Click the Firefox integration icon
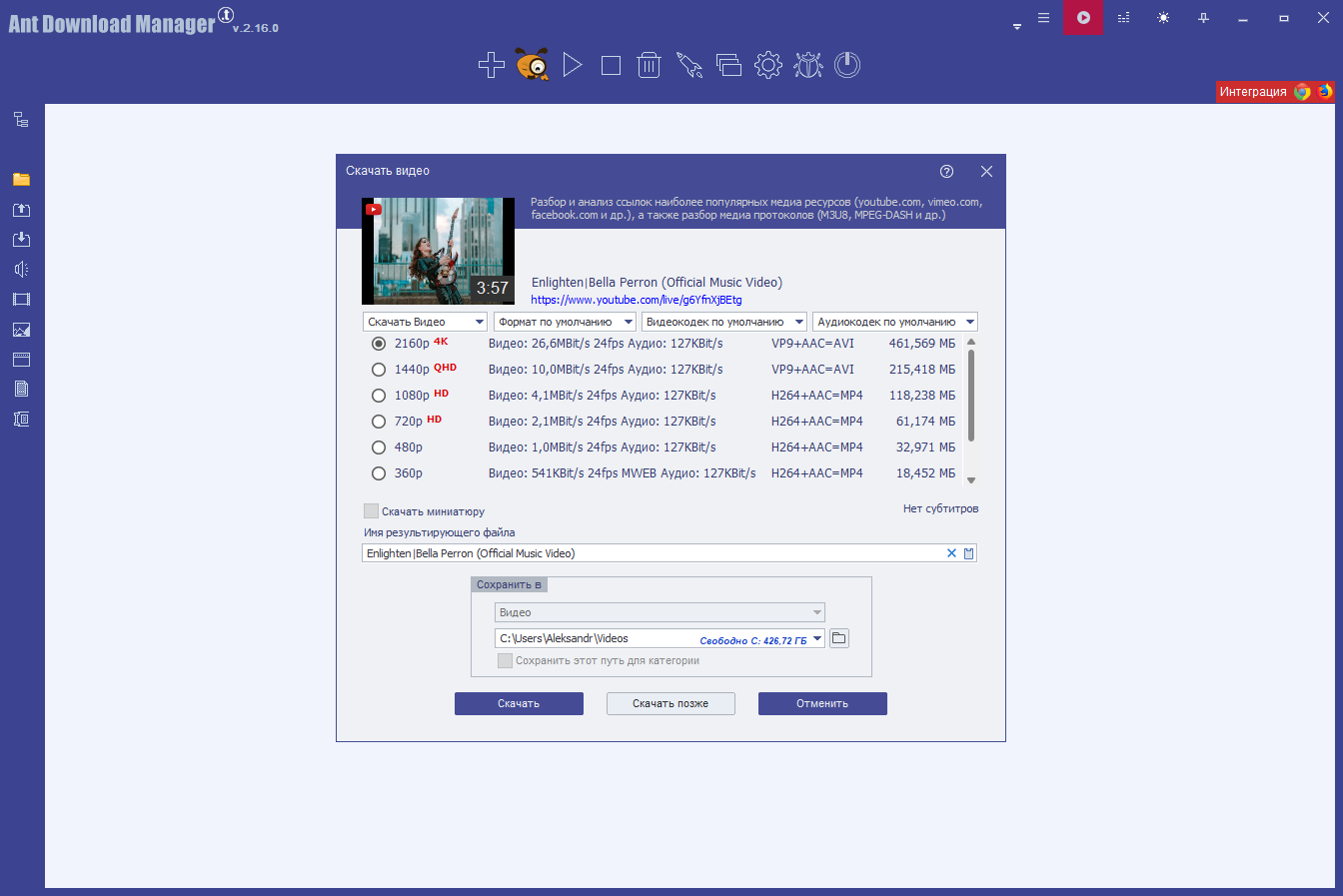The width and height of the screenshot is (1343, 896). tap(1325, 92)
